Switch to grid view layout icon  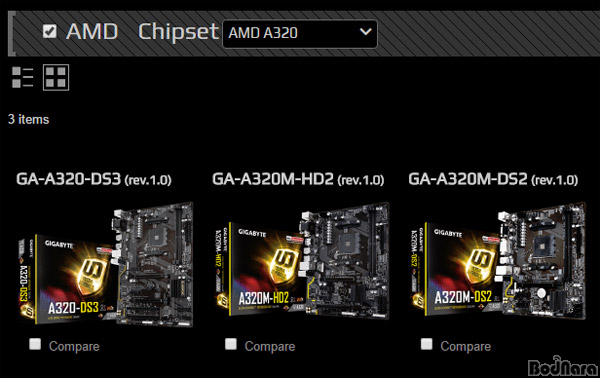click(56, 77)
